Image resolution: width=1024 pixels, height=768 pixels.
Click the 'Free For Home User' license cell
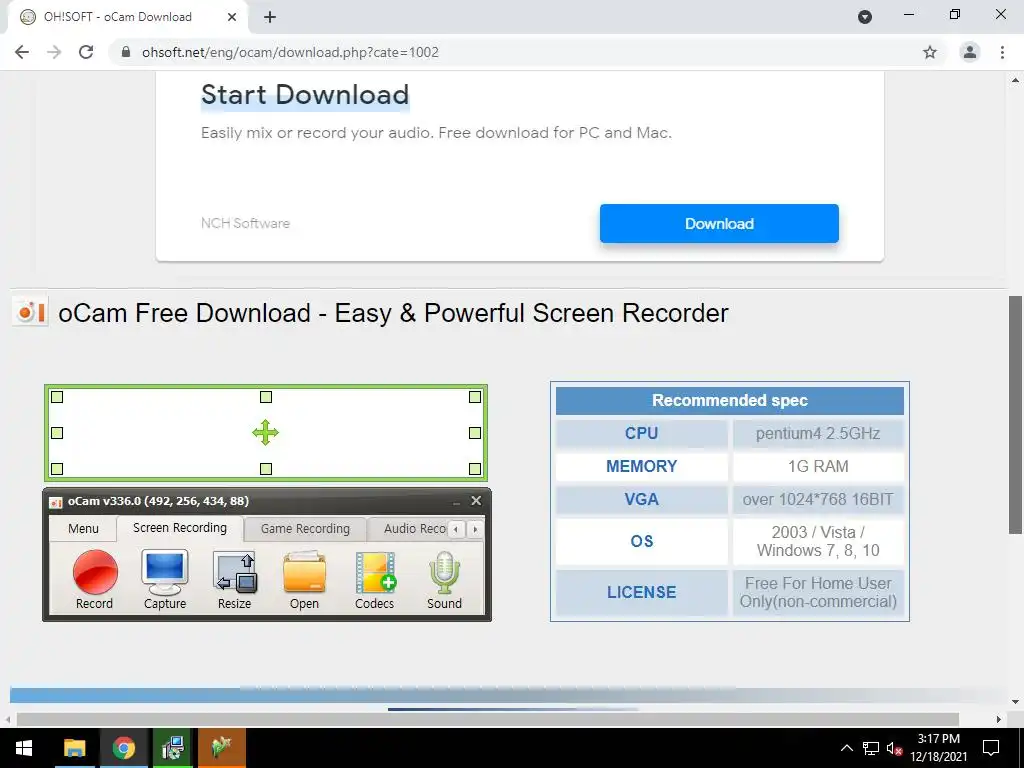click(818, 592)
